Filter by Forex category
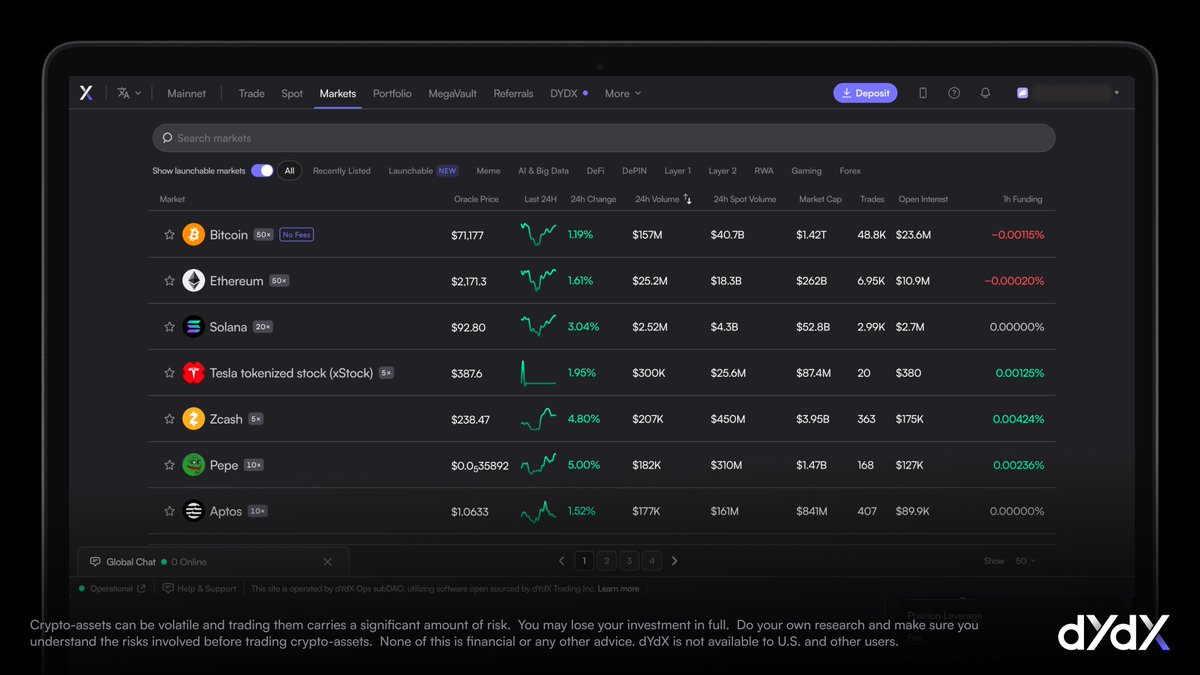Screen dimensions: 1200x675 (x=850, y=171)
